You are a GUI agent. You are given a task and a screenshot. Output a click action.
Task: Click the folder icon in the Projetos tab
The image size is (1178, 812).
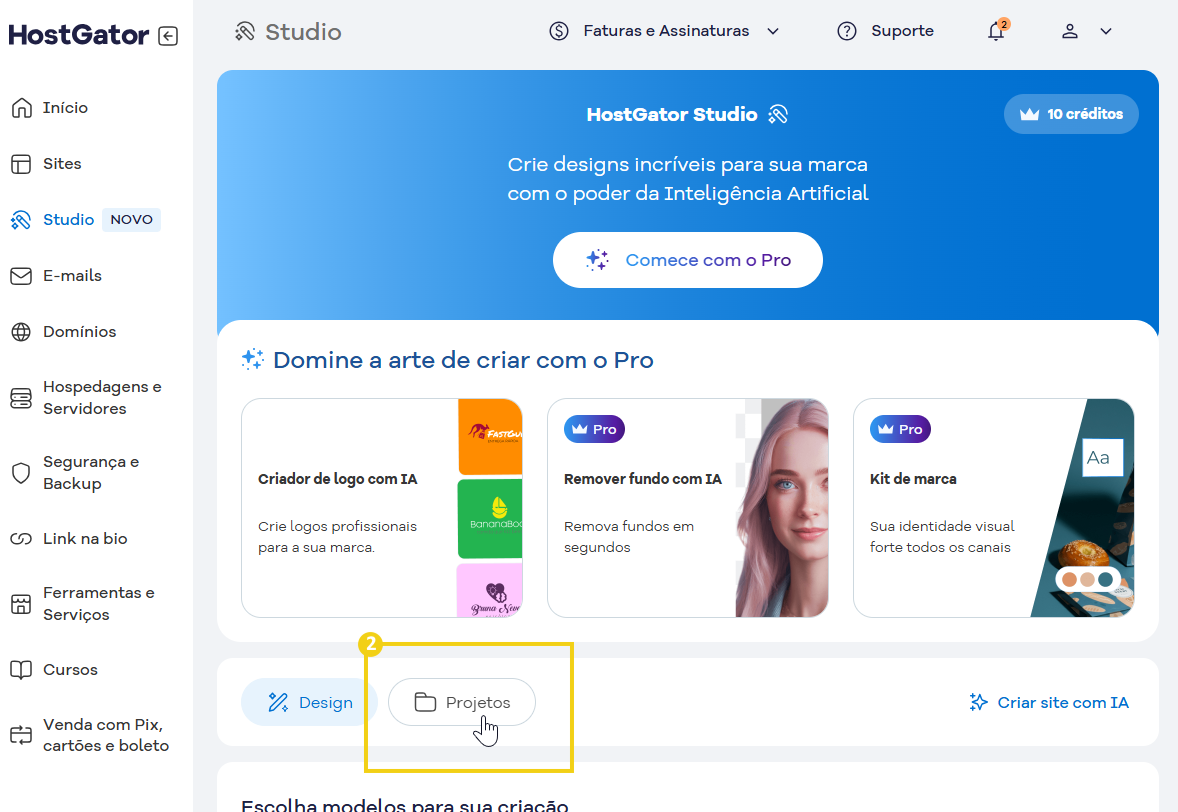(x=425, y=702)
